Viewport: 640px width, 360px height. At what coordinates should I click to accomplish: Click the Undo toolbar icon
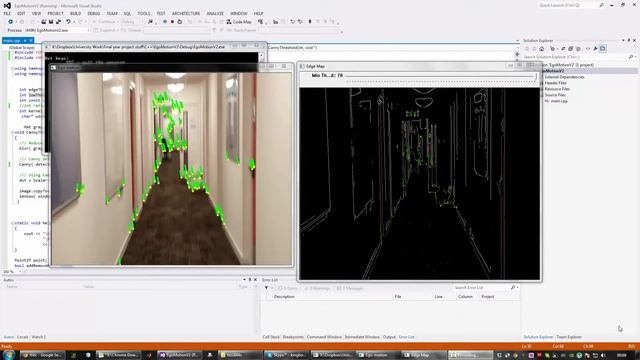tap(68, 22)
